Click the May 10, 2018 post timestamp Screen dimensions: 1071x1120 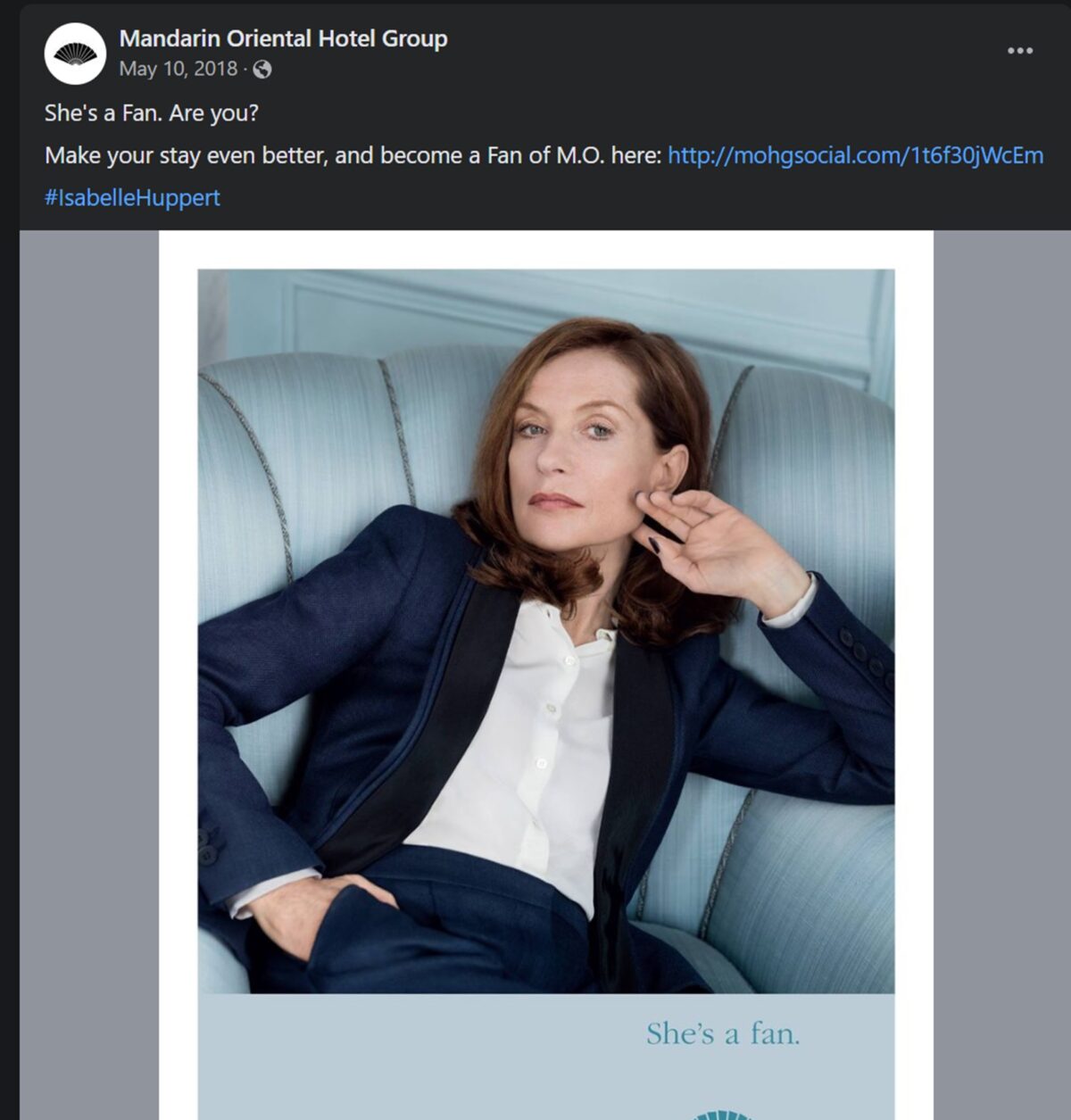[x=178, y=69]
